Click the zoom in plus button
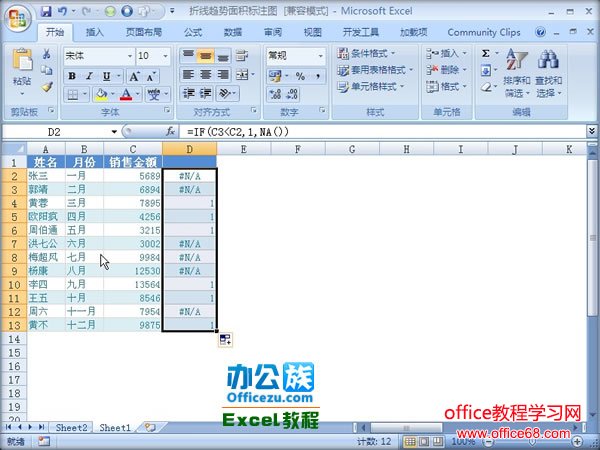 tap(577, 442)
